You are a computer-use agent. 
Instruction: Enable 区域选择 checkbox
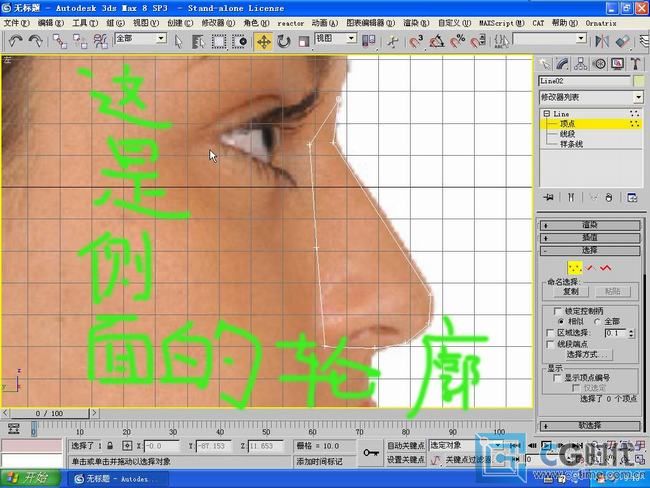pyautogui.click(x=551, y=333)
